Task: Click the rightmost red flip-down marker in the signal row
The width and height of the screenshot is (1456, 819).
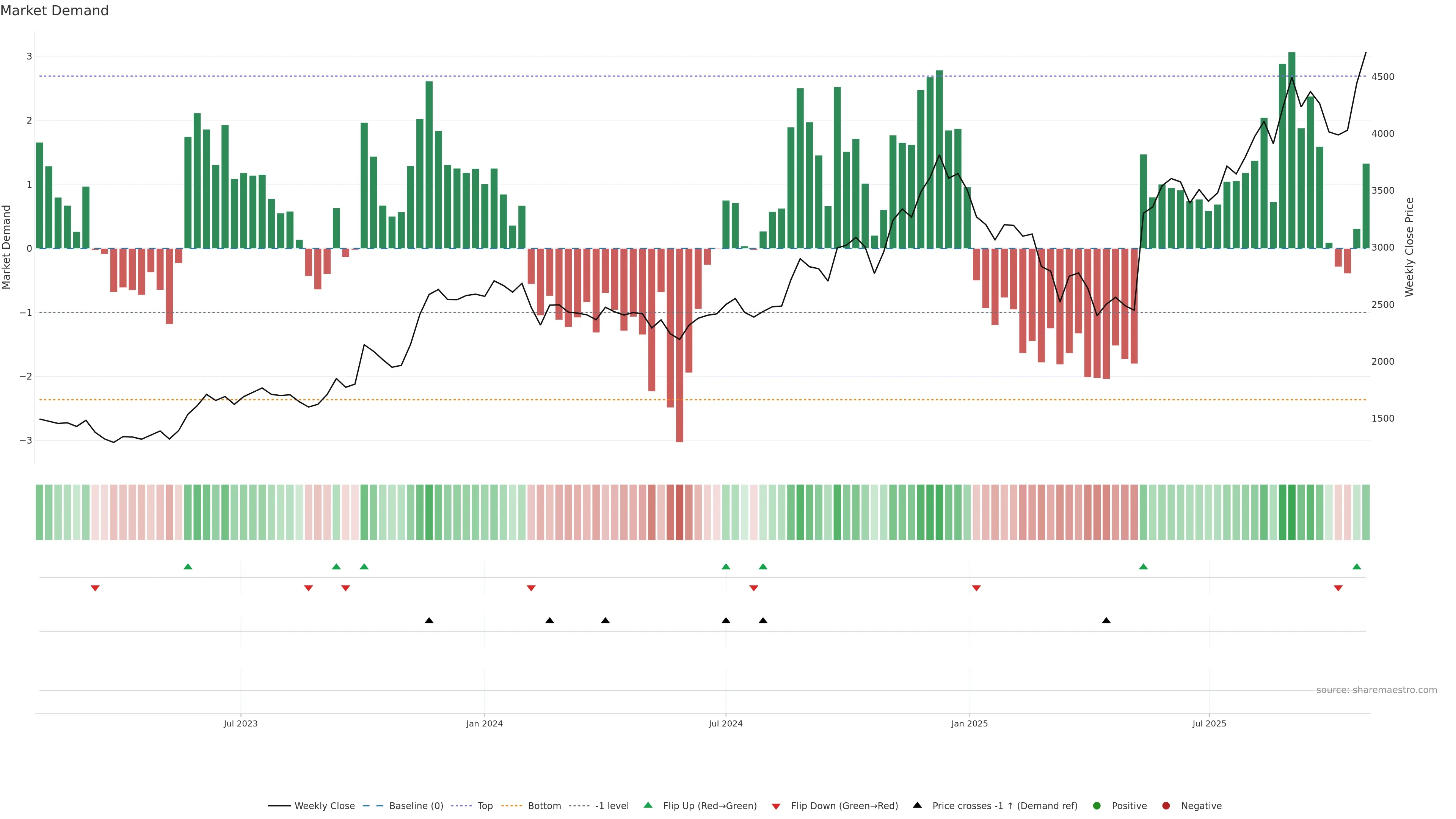Action: [1338, 588]
